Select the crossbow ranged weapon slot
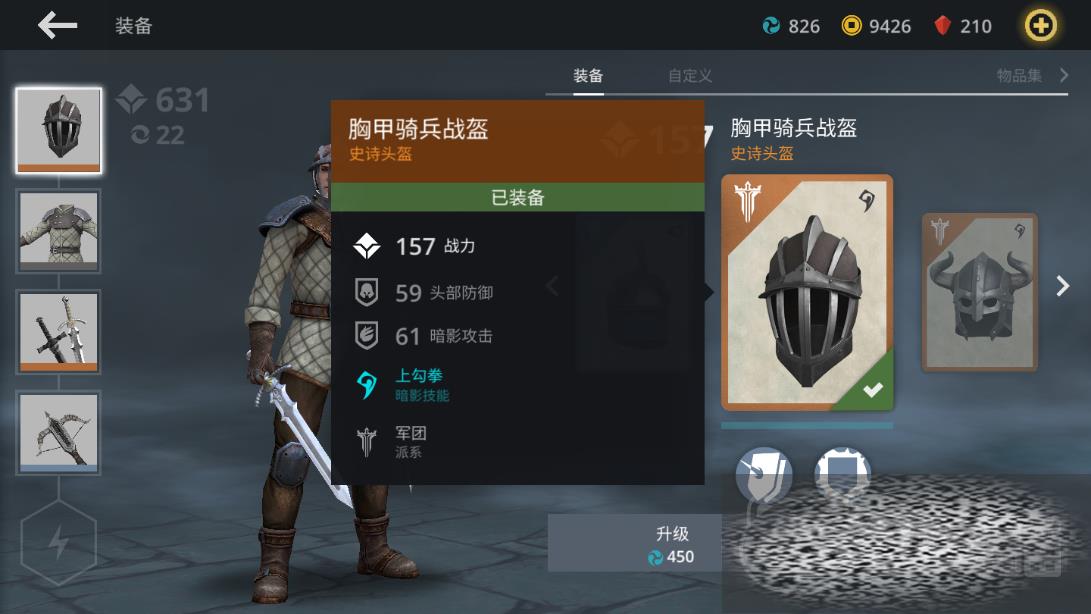This screenshot has height=614, width=1091. pos(58,432)
